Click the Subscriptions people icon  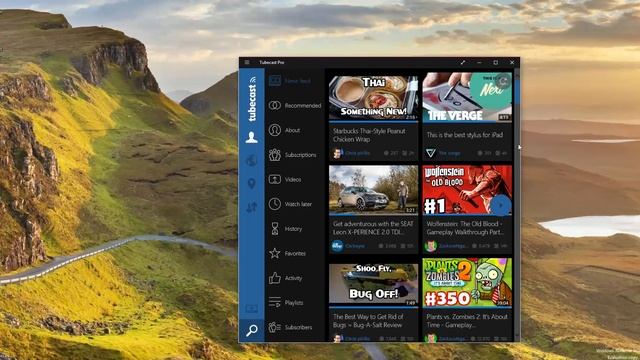coord(275,155)
